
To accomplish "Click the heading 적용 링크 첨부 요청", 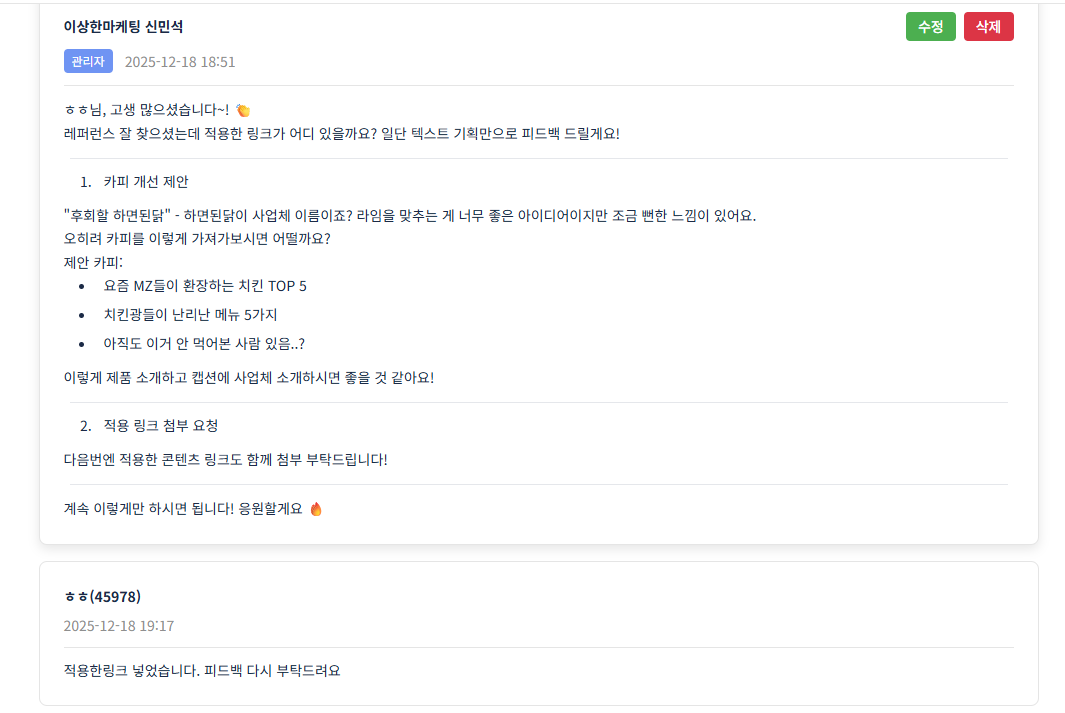I will [160, 426].
